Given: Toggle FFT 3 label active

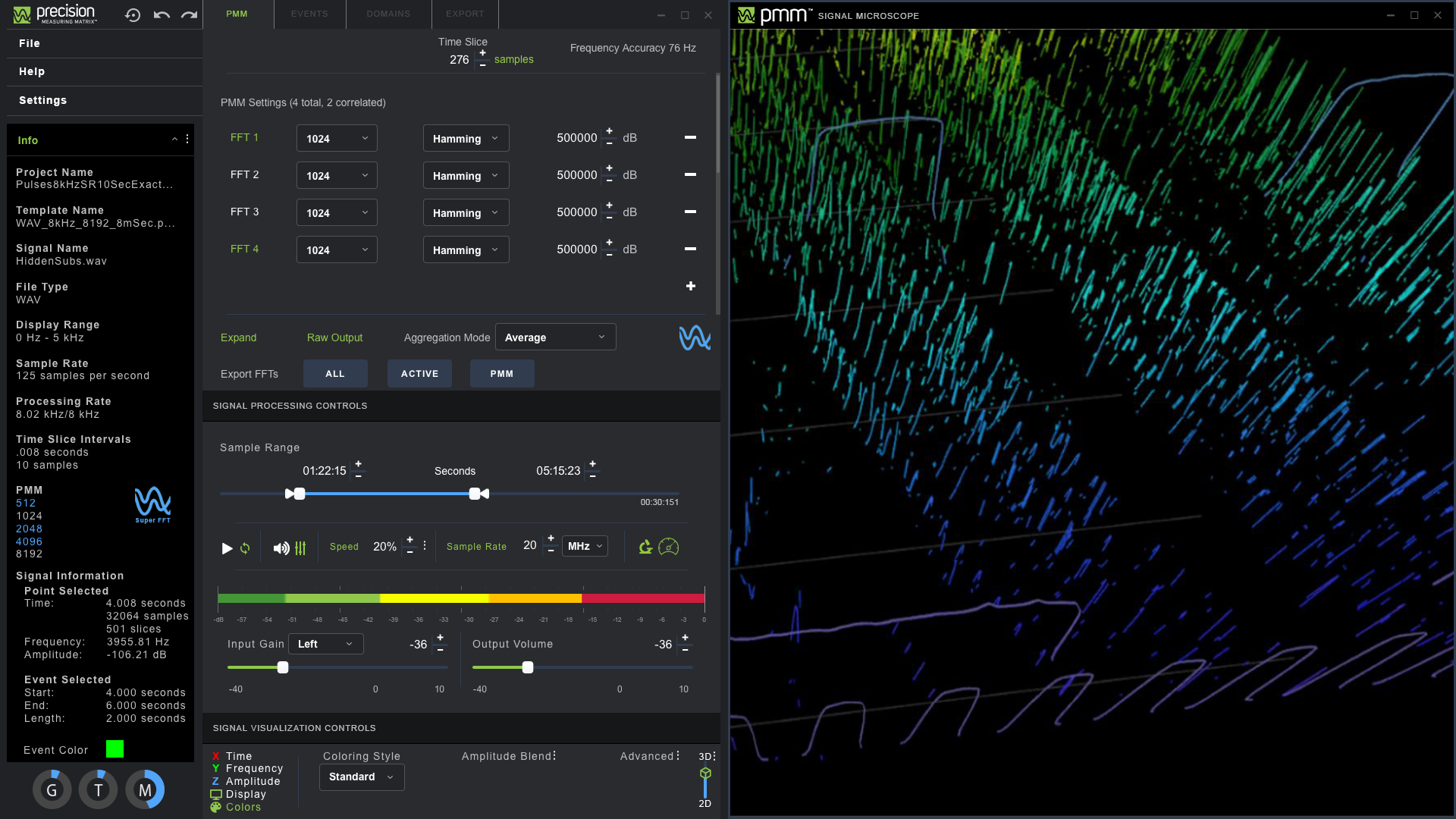Looking at the screenshot, I should 245,212.
